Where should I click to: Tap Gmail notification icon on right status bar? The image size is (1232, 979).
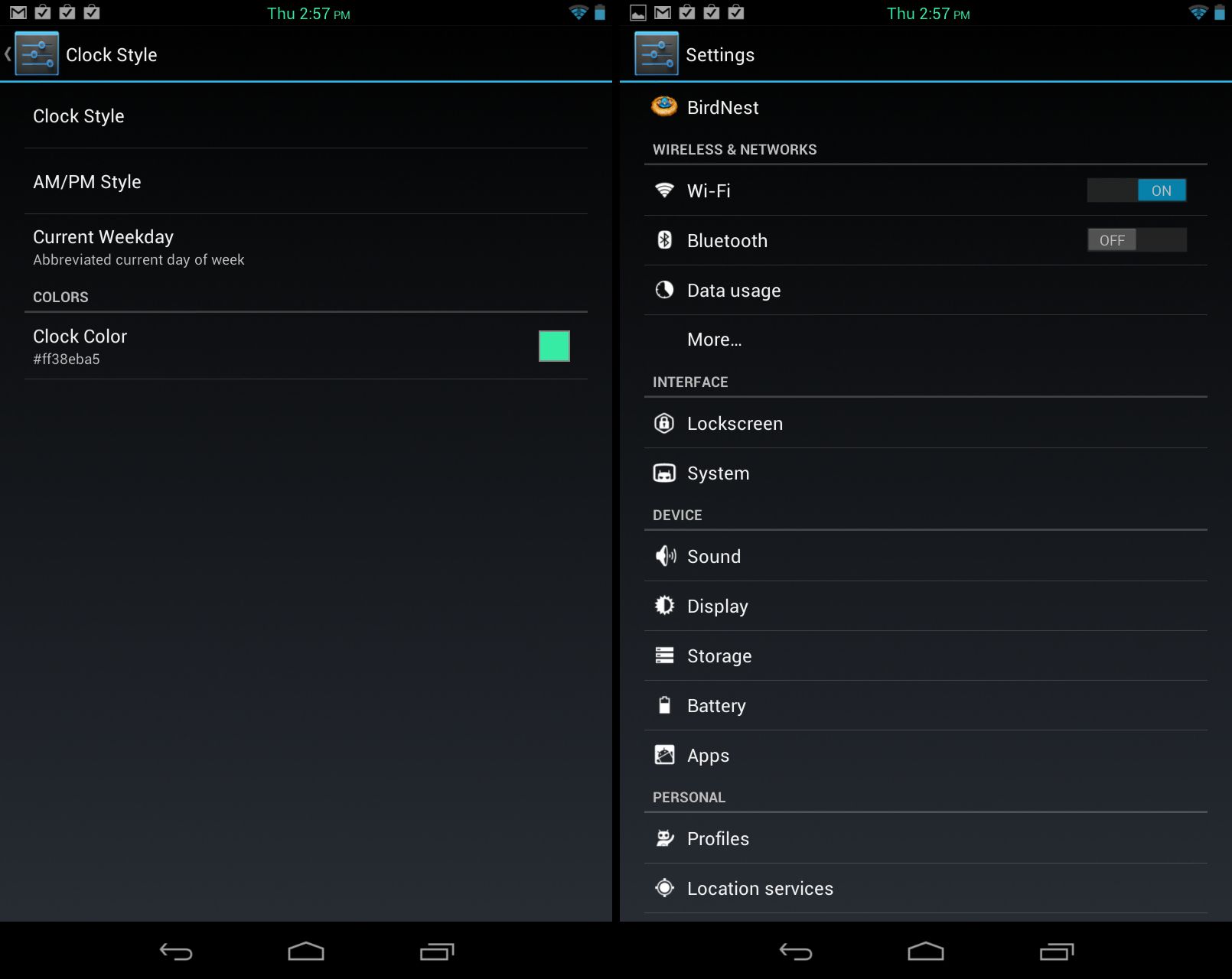tap(663, 12)
